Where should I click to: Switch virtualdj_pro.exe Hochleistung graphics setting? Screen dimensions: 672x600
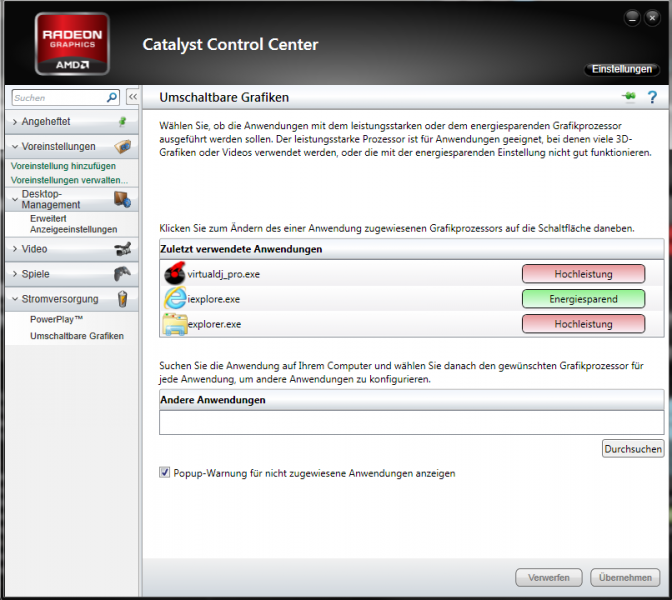(583, 274)
